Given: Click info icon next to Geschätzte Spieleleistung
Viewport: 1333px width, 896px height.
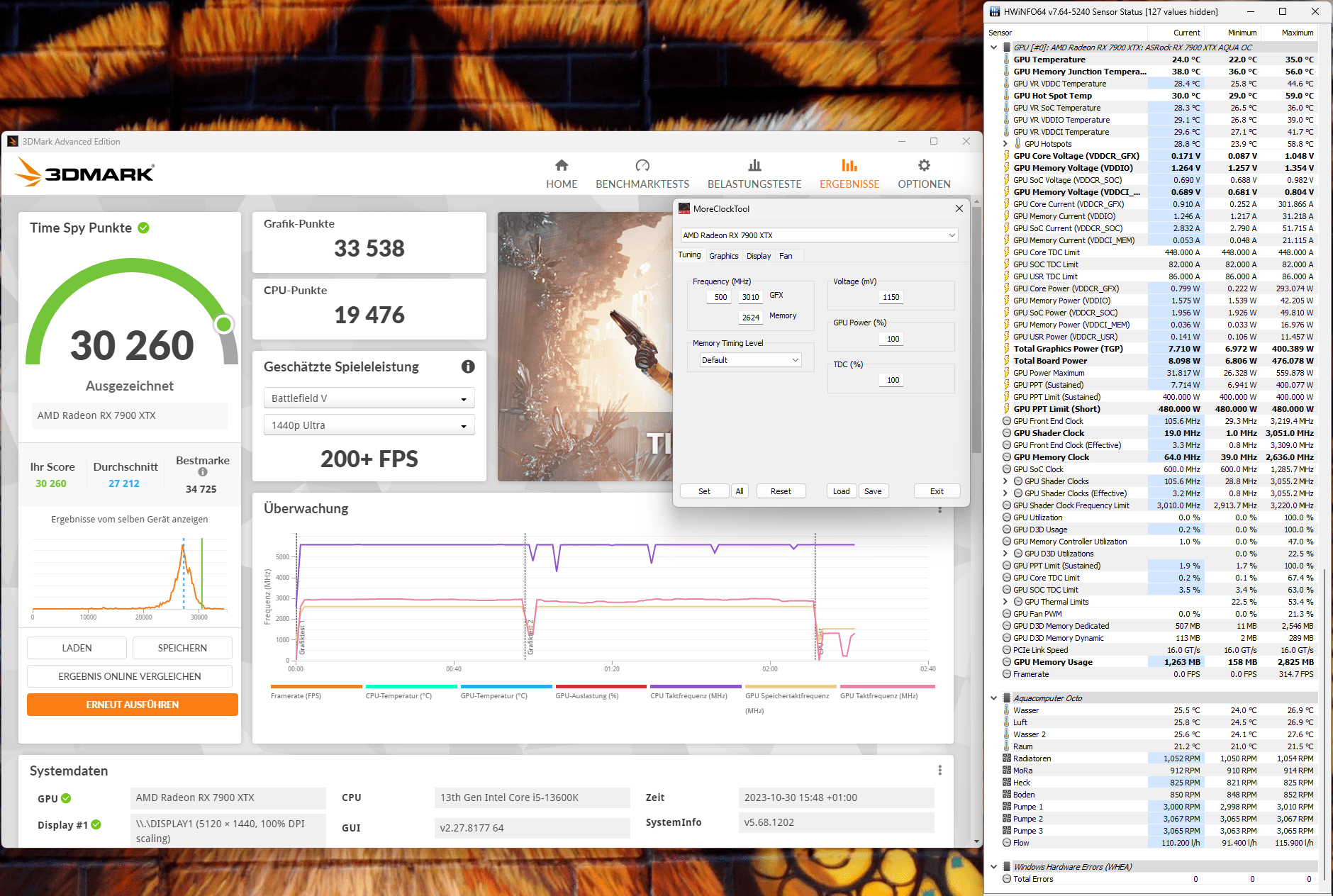Looking at the screenshot, I should pos(468,366).
